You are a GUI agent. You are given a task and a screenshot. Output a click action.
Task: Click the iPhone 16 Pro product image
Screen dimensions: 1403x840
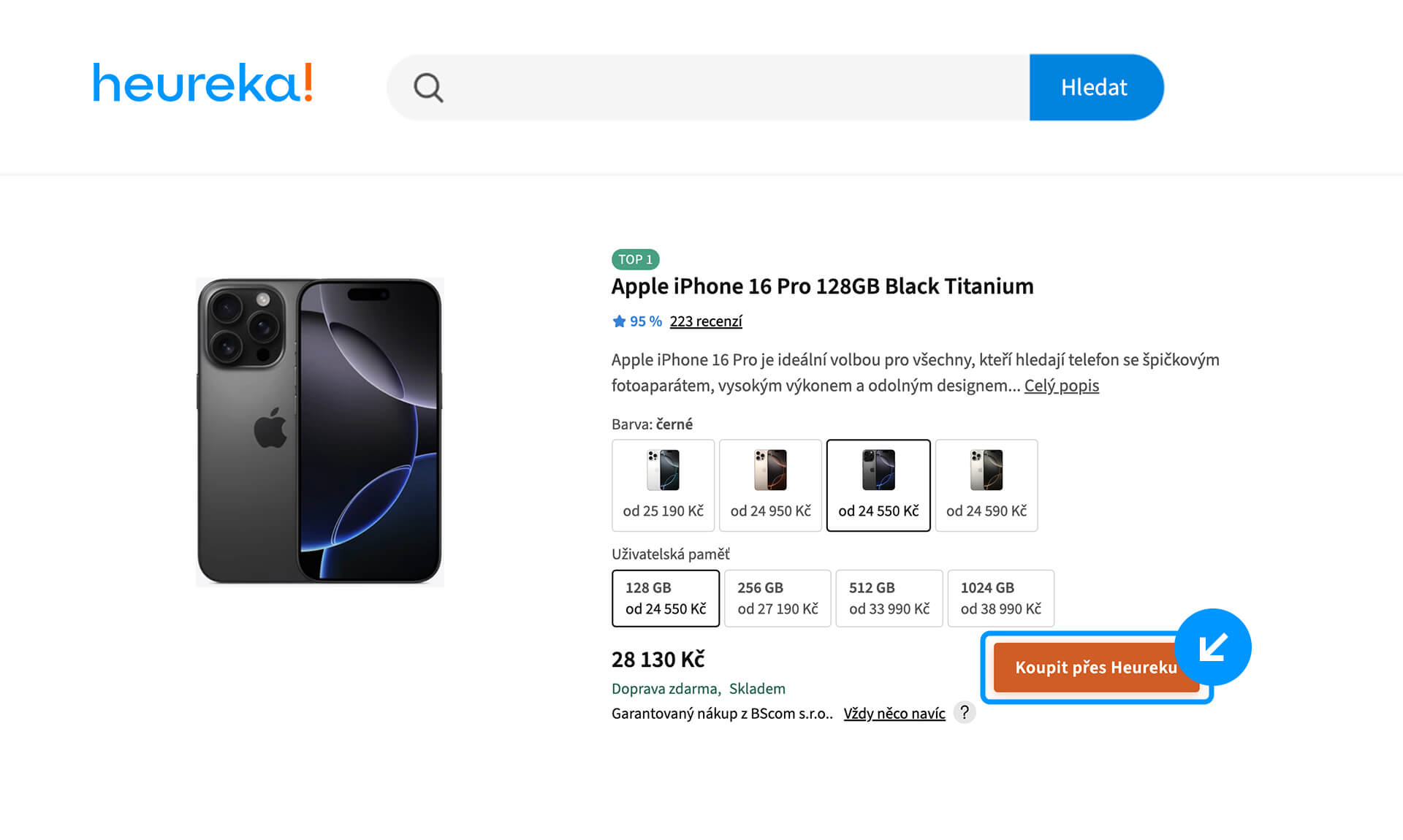pyautogui.click(x=320, y=431)
